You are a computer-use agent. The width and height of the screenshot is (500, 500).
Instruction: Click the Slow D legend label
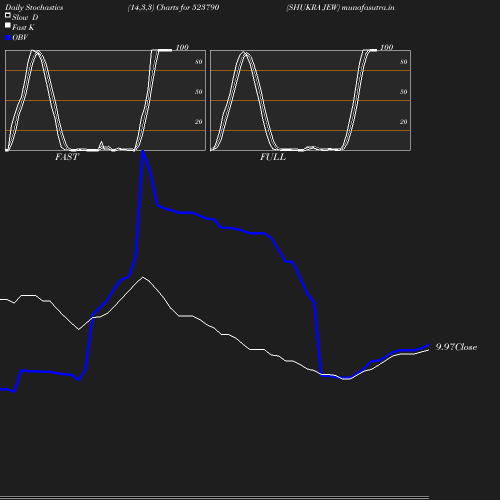25,17
